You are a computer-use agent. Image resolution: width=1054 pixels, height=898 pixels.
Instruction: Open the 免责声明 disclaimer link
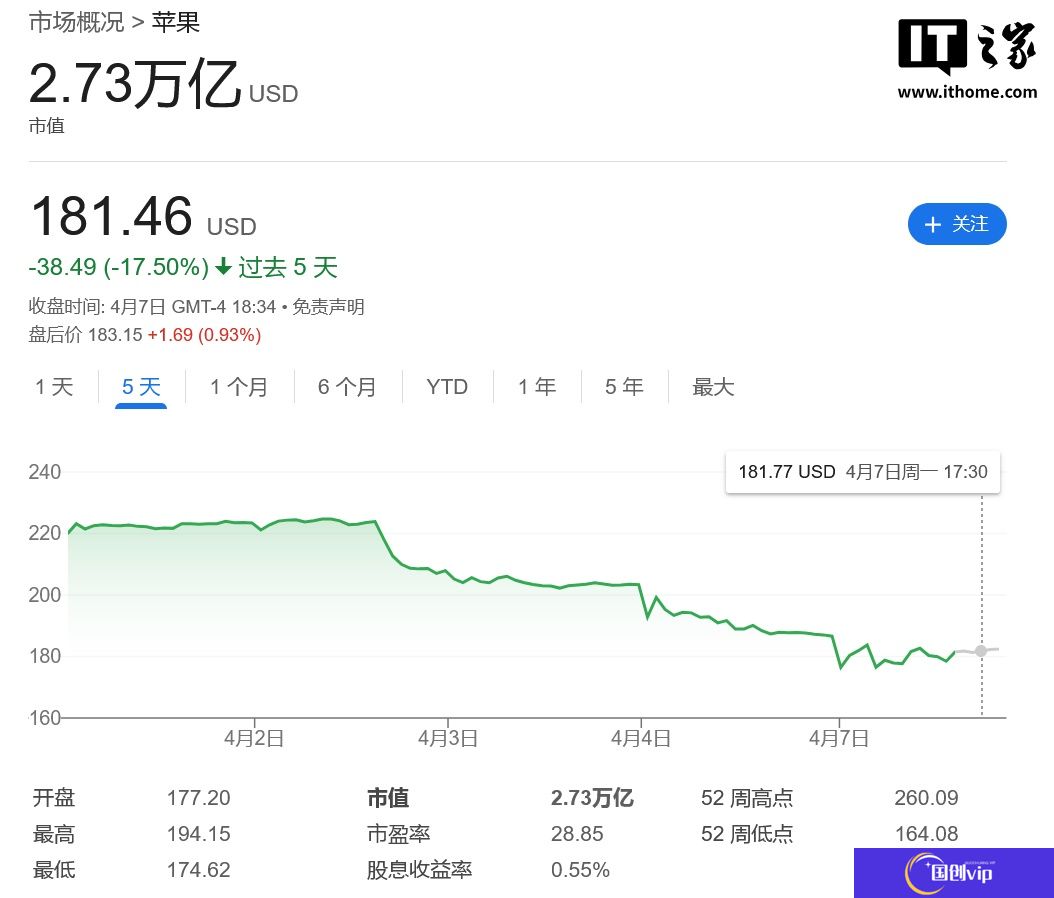click(328, 307)
